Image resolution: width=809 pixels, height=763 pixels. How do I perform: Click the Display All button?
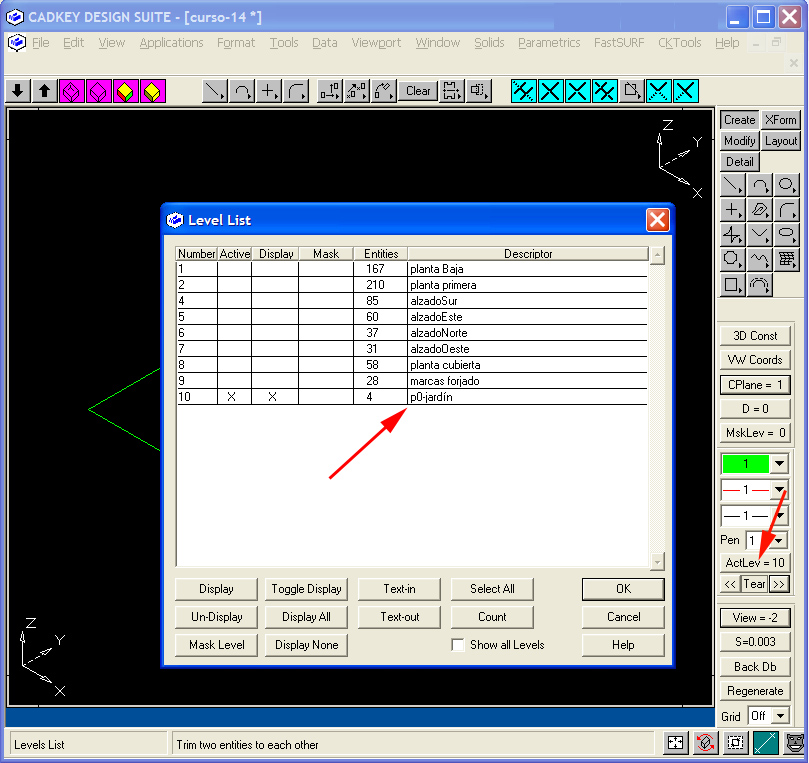pyautogui.click(x=306, y=617)
